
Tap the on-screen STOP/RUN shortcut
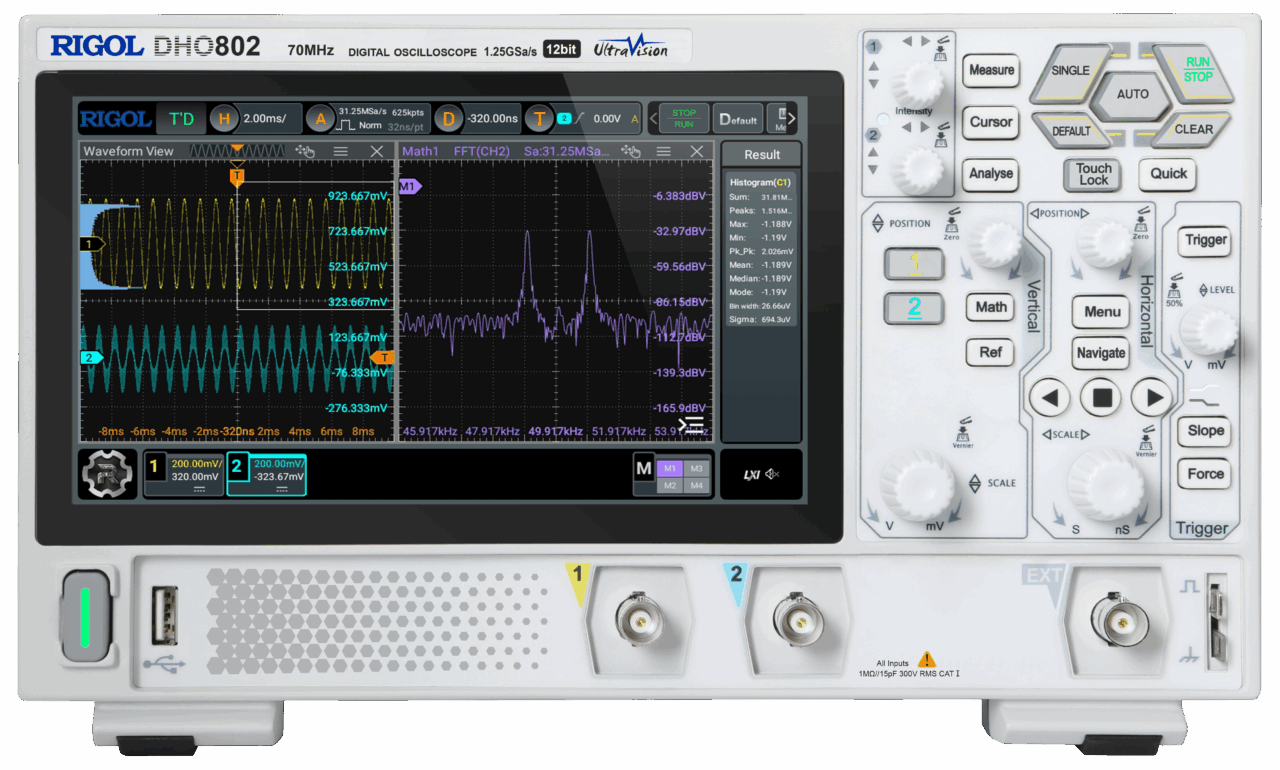[684, 119]
